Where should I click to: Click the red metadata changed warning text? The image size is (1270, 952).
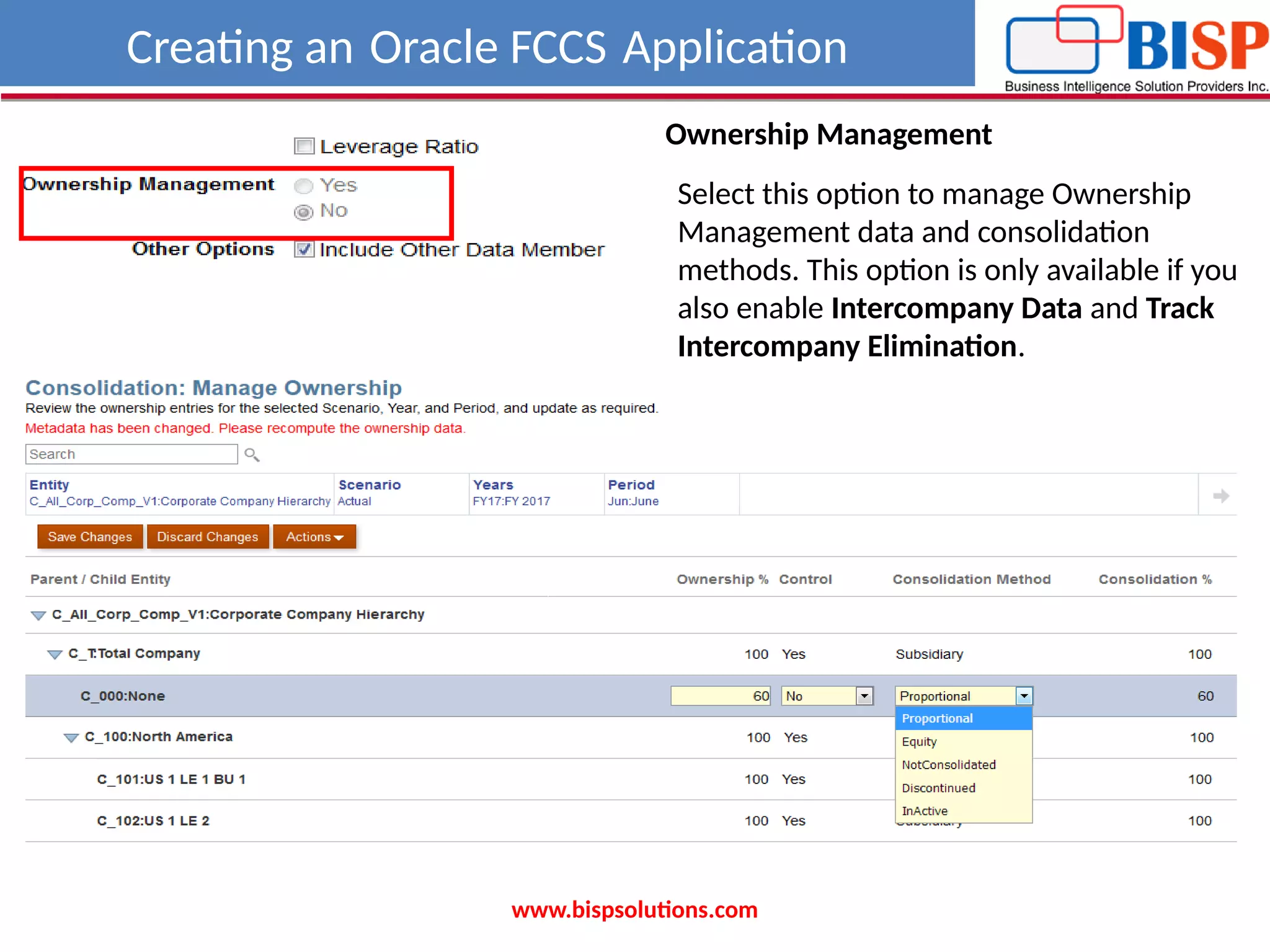coord(246,428)
